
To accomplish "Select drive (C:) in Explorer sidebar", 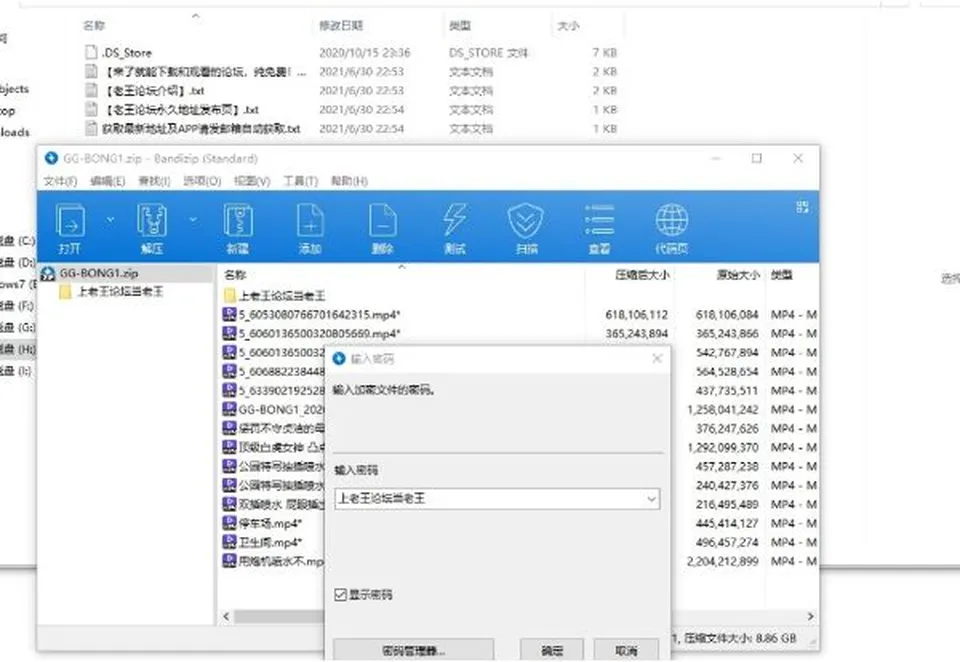I will [17, 241].
